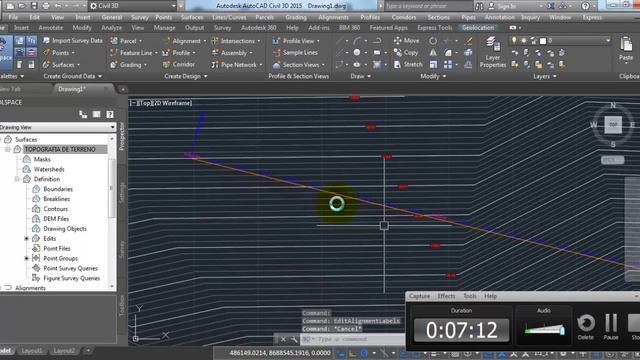Collapse the Definition tree node
Viewport: 640px width, 360px height.
(x=17, y=179)
